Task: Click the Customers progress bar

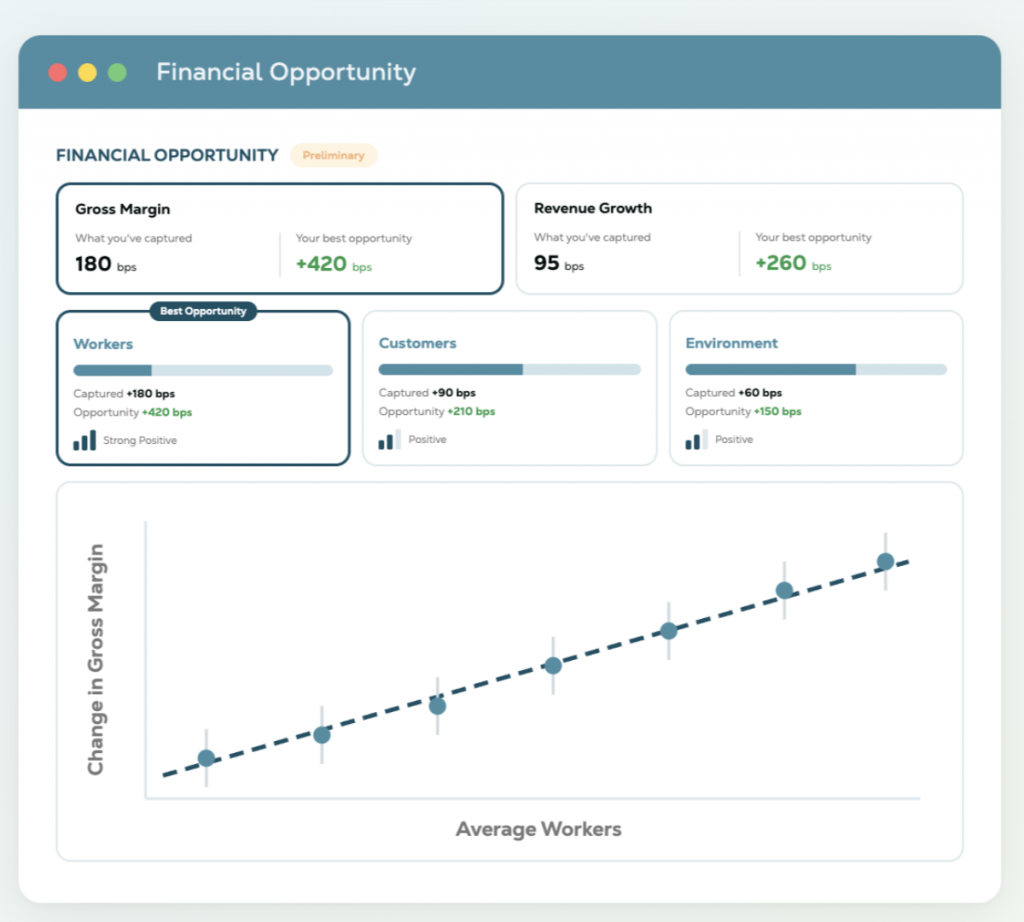Action: click(x=509, y=370)
